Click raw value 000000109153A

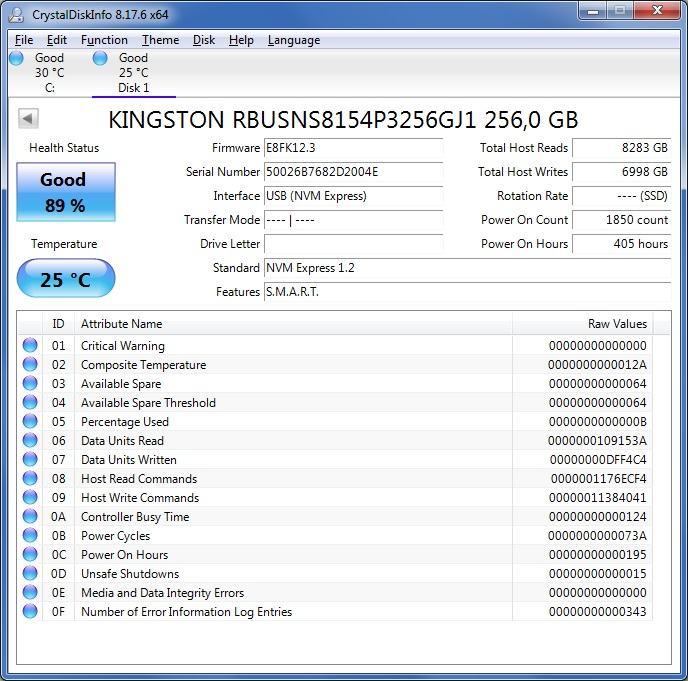click(597, 441)
